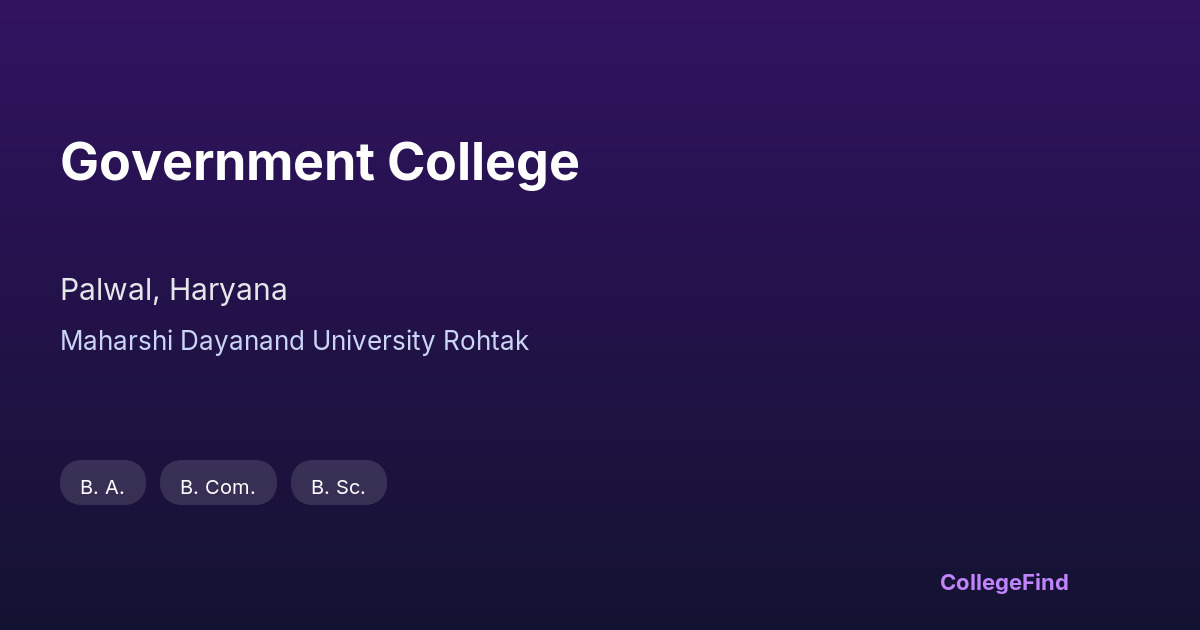Click the word Palwal
The height and width of the screenshot is (630, 1200).
tap(106, 290)
